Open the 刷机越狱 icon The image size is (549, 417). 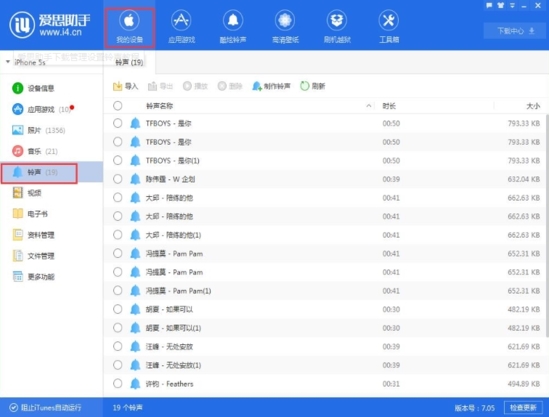coord(337,20)
